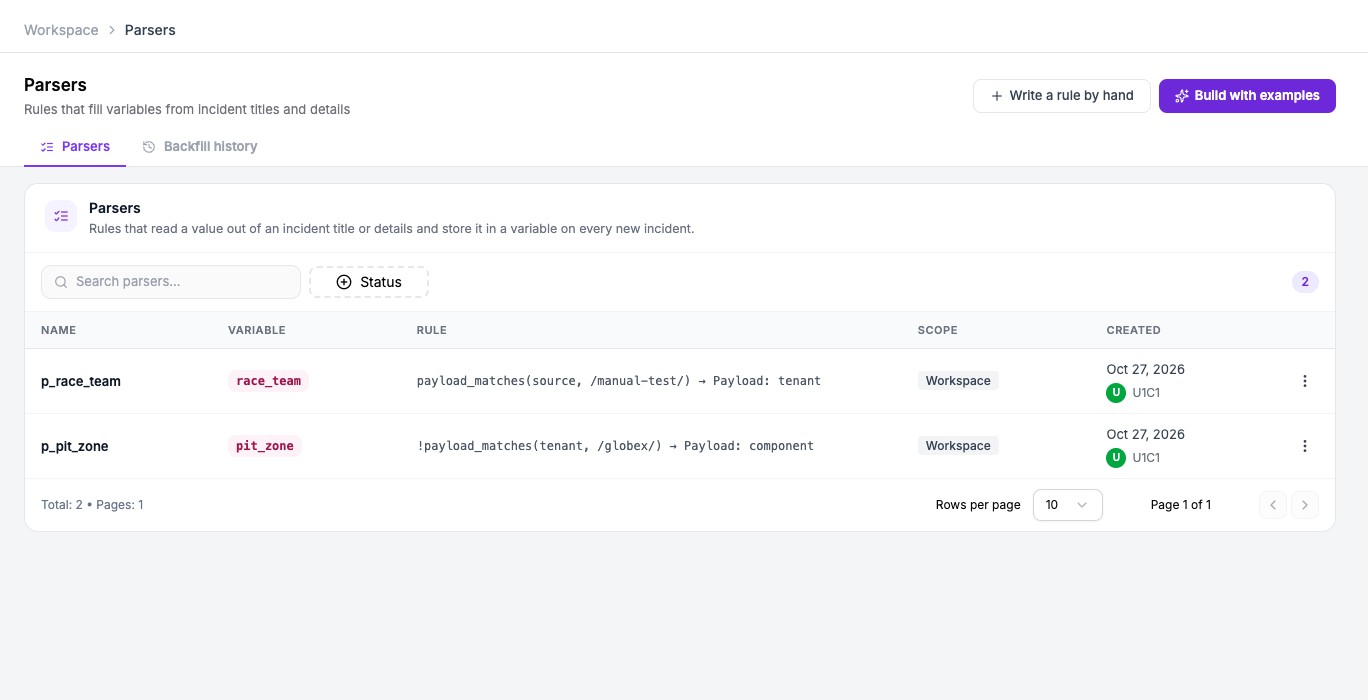Click the pit_zone variable tag
The width and height of the screenshot is (1368, 700).
pos(265,446)
